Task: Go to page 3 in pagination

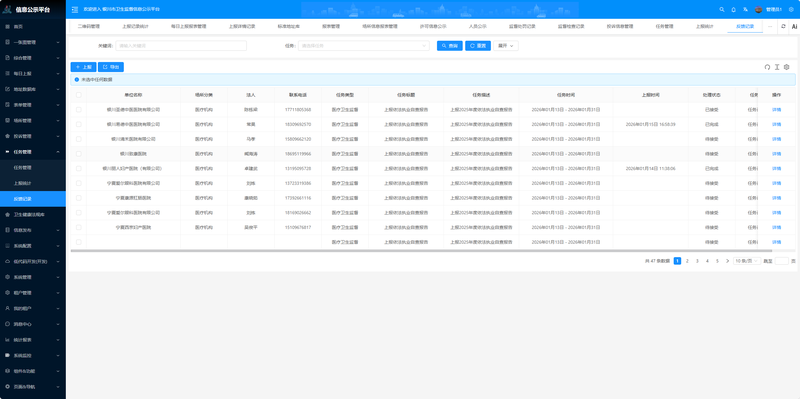Action: [x=697, y=261]
